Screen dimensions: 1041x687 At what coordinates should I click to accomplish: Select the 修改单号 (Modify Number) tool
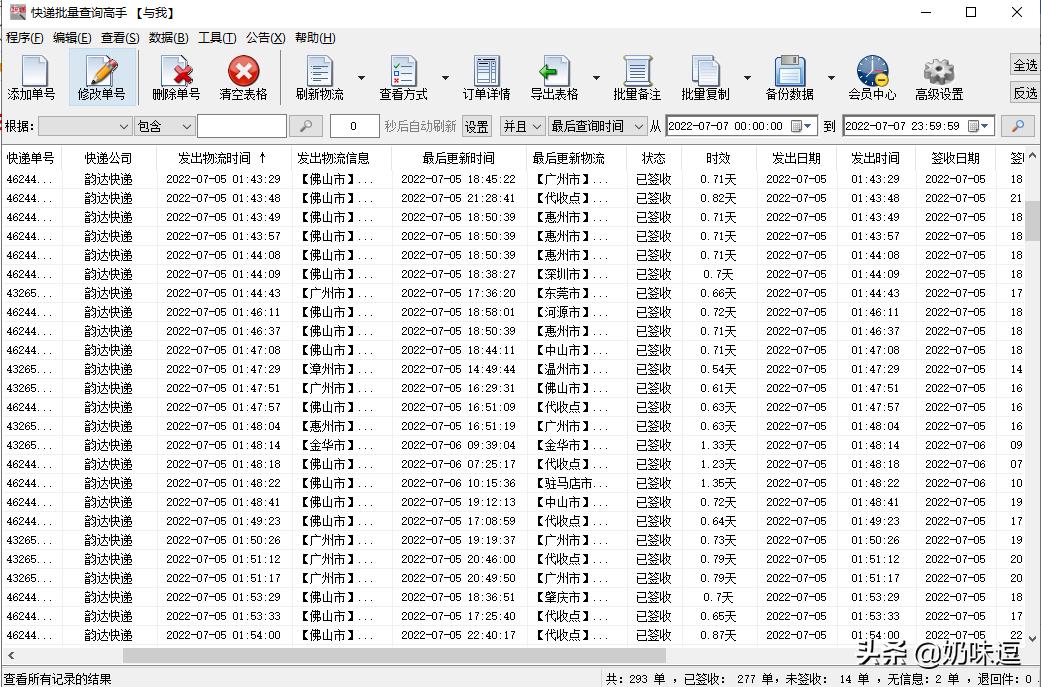[x=103, y=76]
